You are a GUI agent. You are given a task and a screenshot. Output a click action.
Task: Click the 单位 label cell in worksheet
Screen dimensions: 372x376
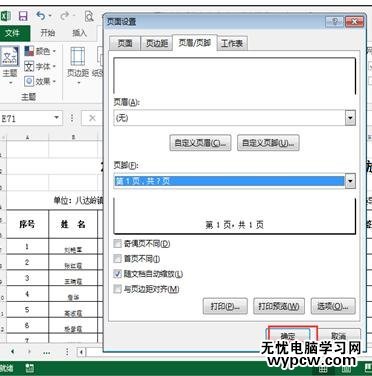click(78, 200)
